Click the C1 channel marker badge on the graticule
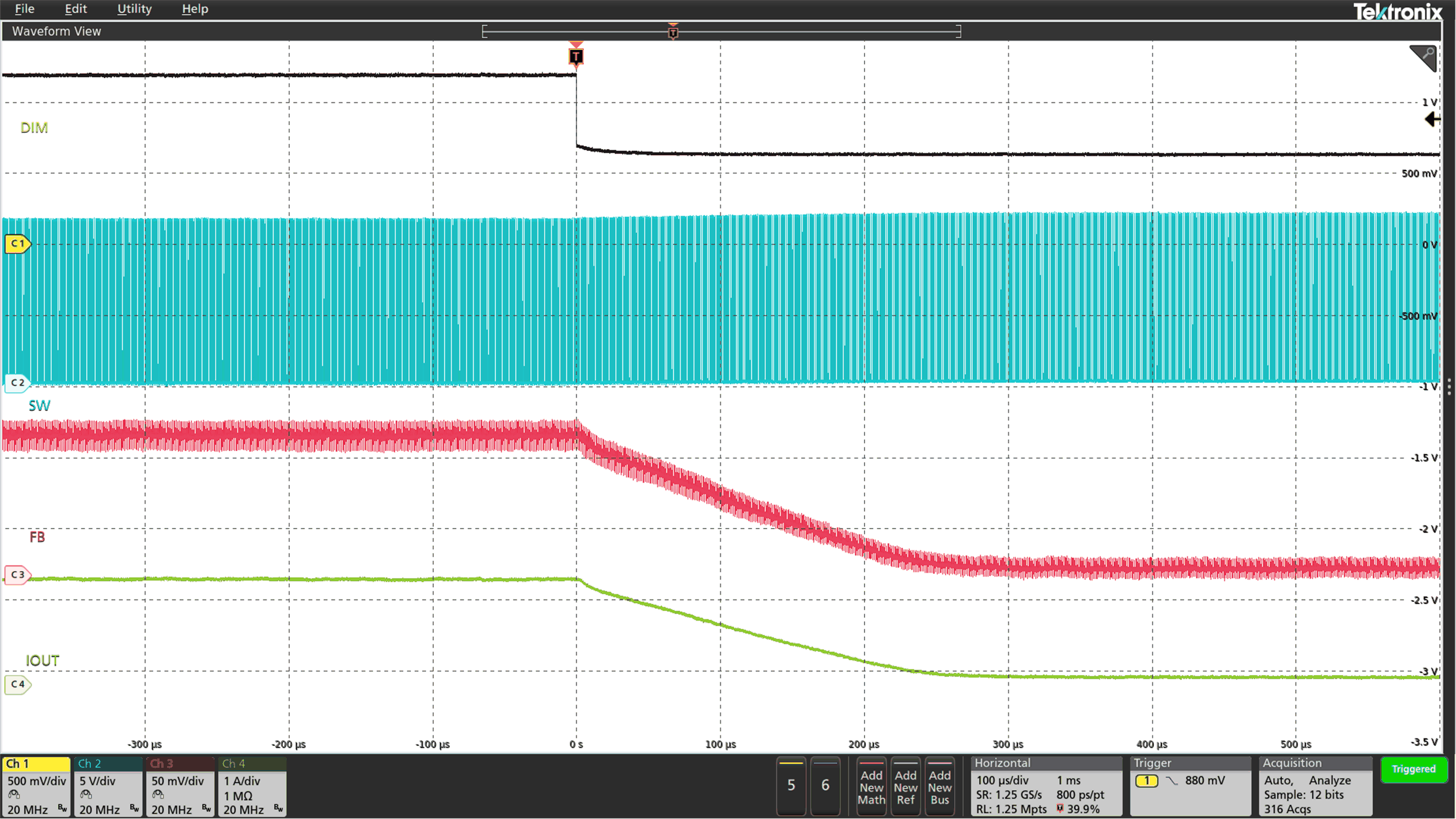This screenshot has width=1456, height=819. pos(17,244)
